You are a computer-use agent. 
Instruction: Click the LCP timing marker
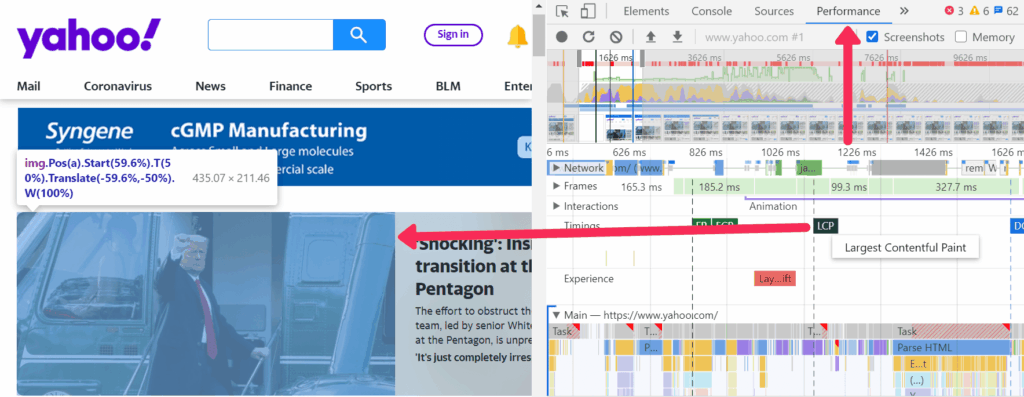pyautogui.click(x=825, y=226)
